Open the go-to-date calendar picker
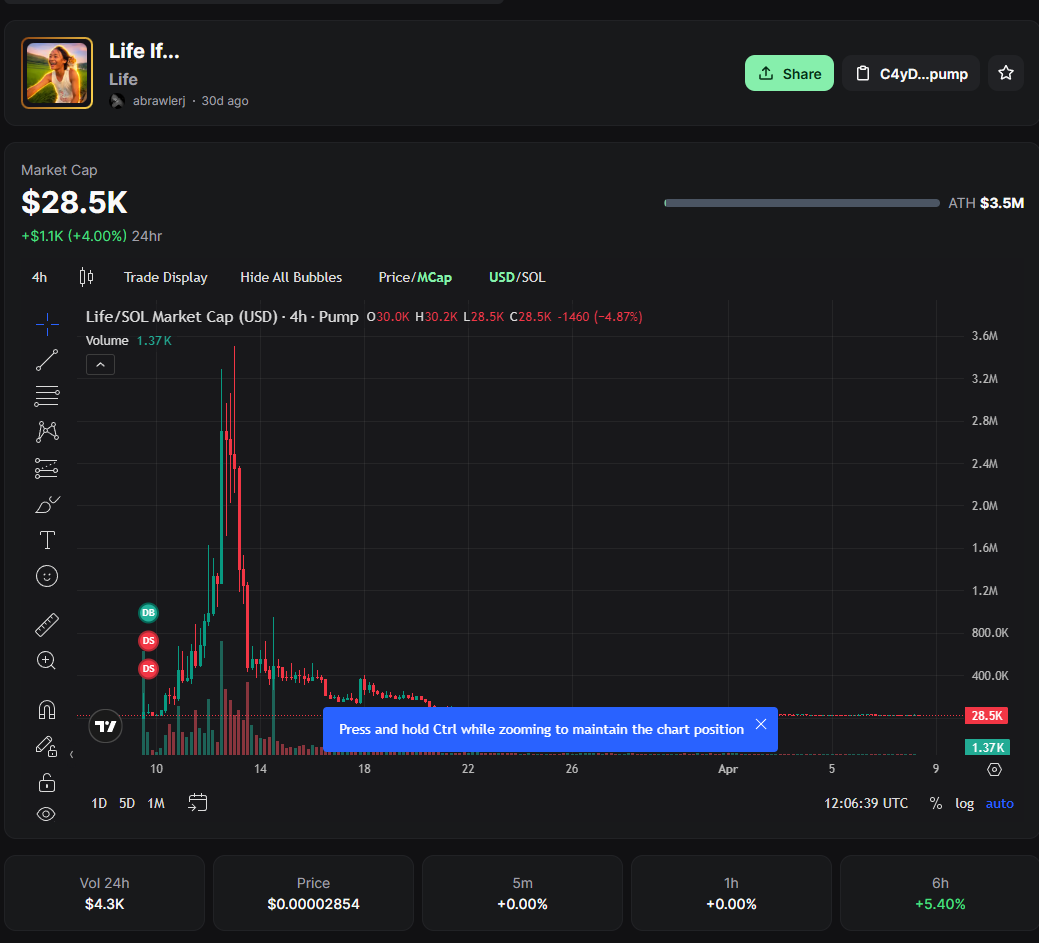The image size is (1039, 943). [197, 803]
